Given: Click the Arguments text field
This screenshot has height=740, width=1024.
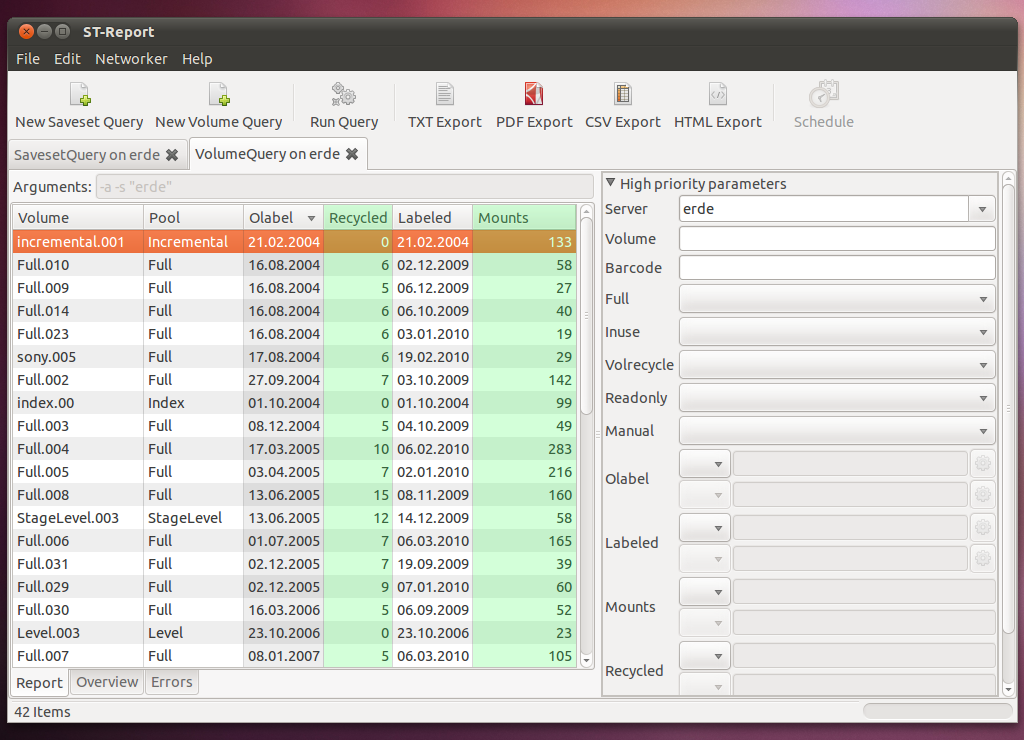Looking at the screenshot, I should pyautogui.click(x=344, y=187).
